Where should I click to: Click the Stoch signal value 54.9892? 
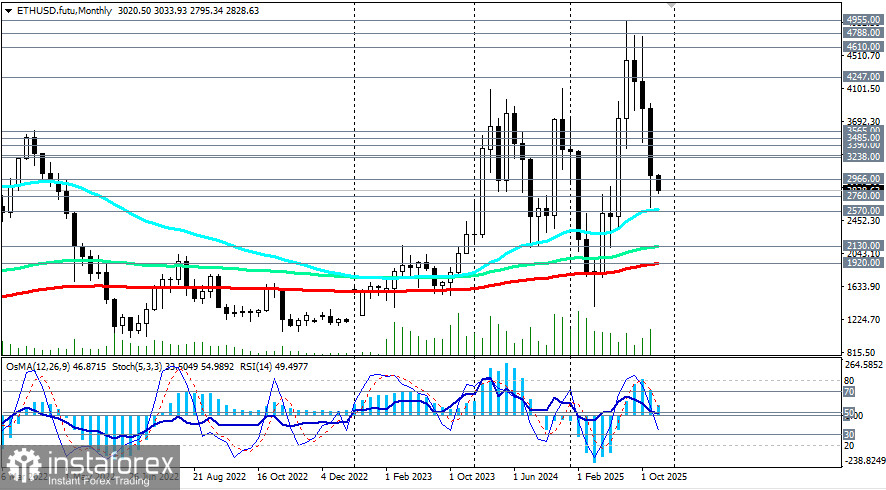click(x=218, y=367)
